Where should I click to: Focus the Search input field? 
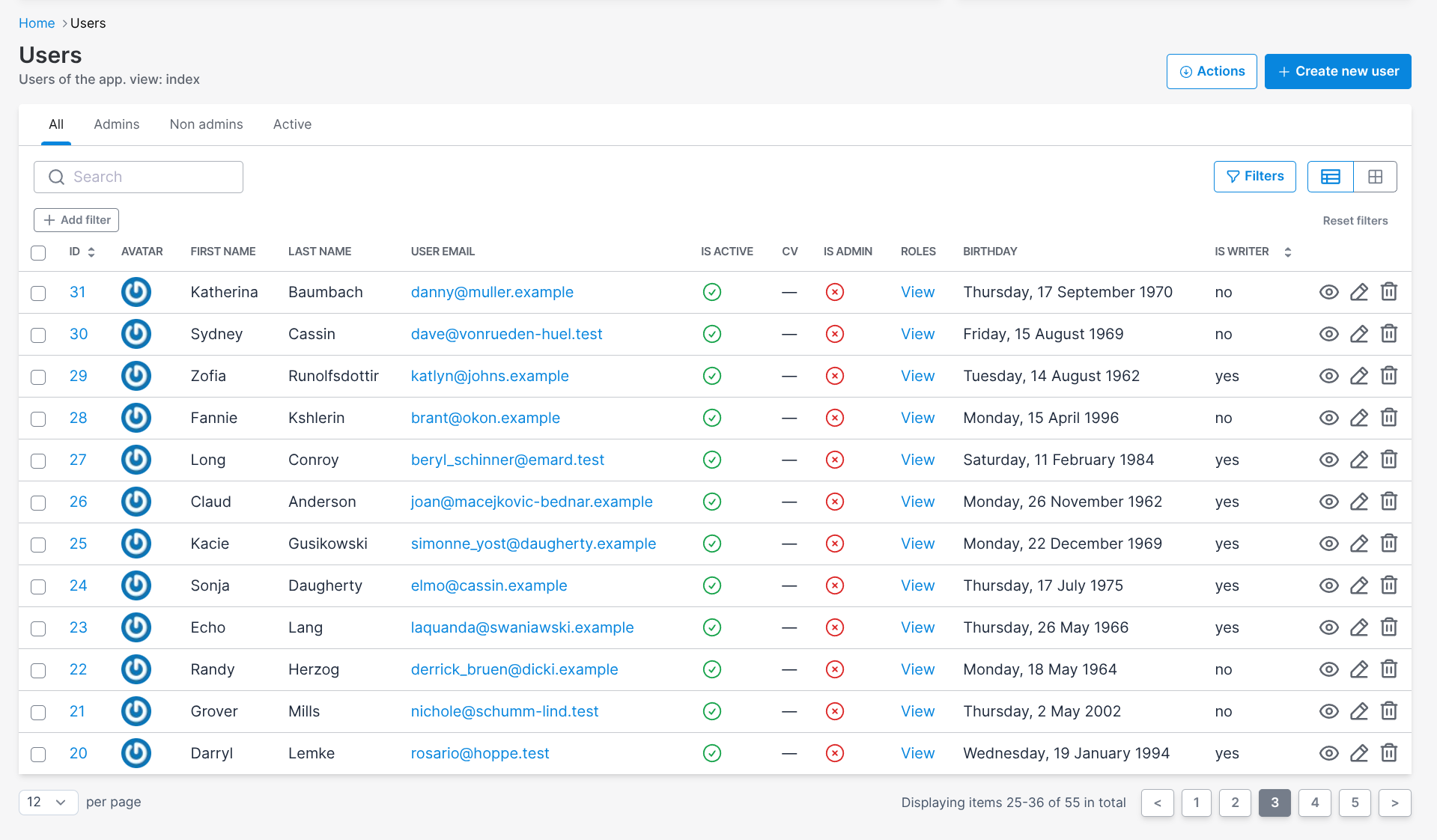point(139,177)
